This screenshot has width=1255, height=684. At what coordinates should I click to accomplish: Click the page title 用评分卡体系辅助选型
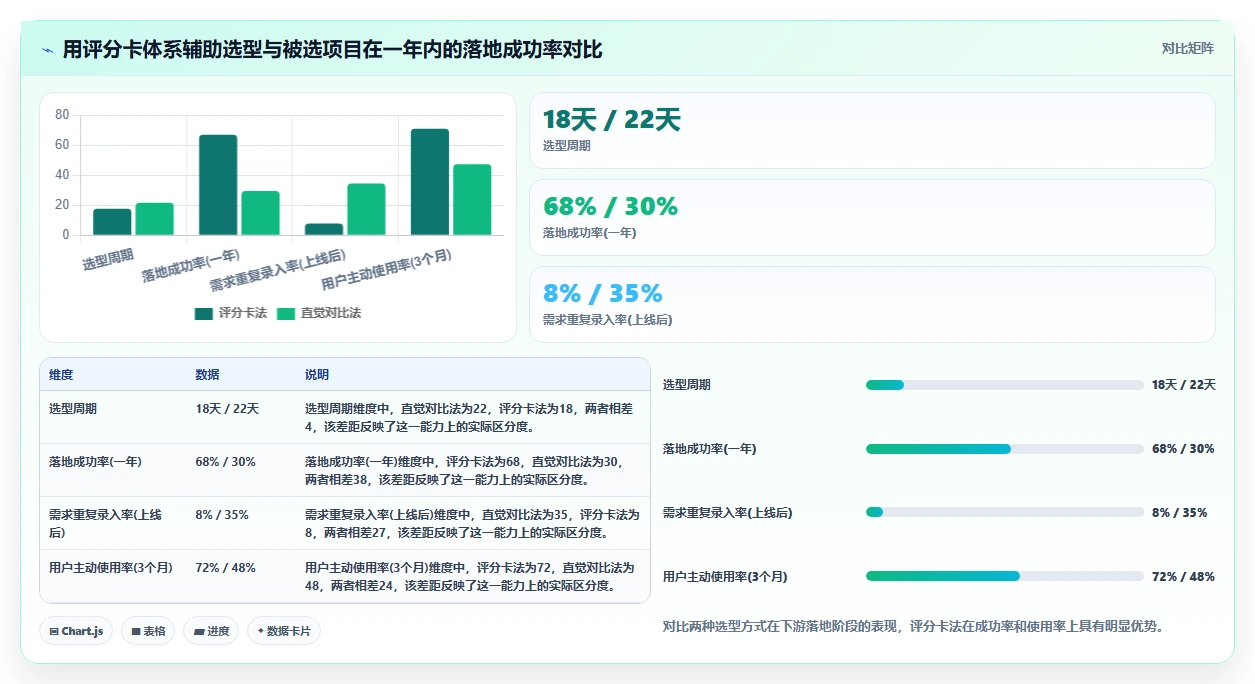click(x=333, y=50)
